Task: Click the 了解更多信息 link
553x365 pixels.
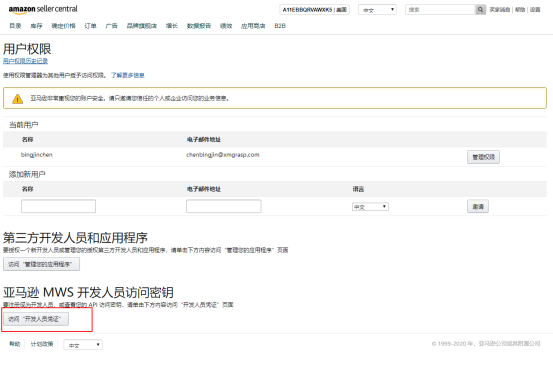Action: pyautogui.click(x=128, y=75)
